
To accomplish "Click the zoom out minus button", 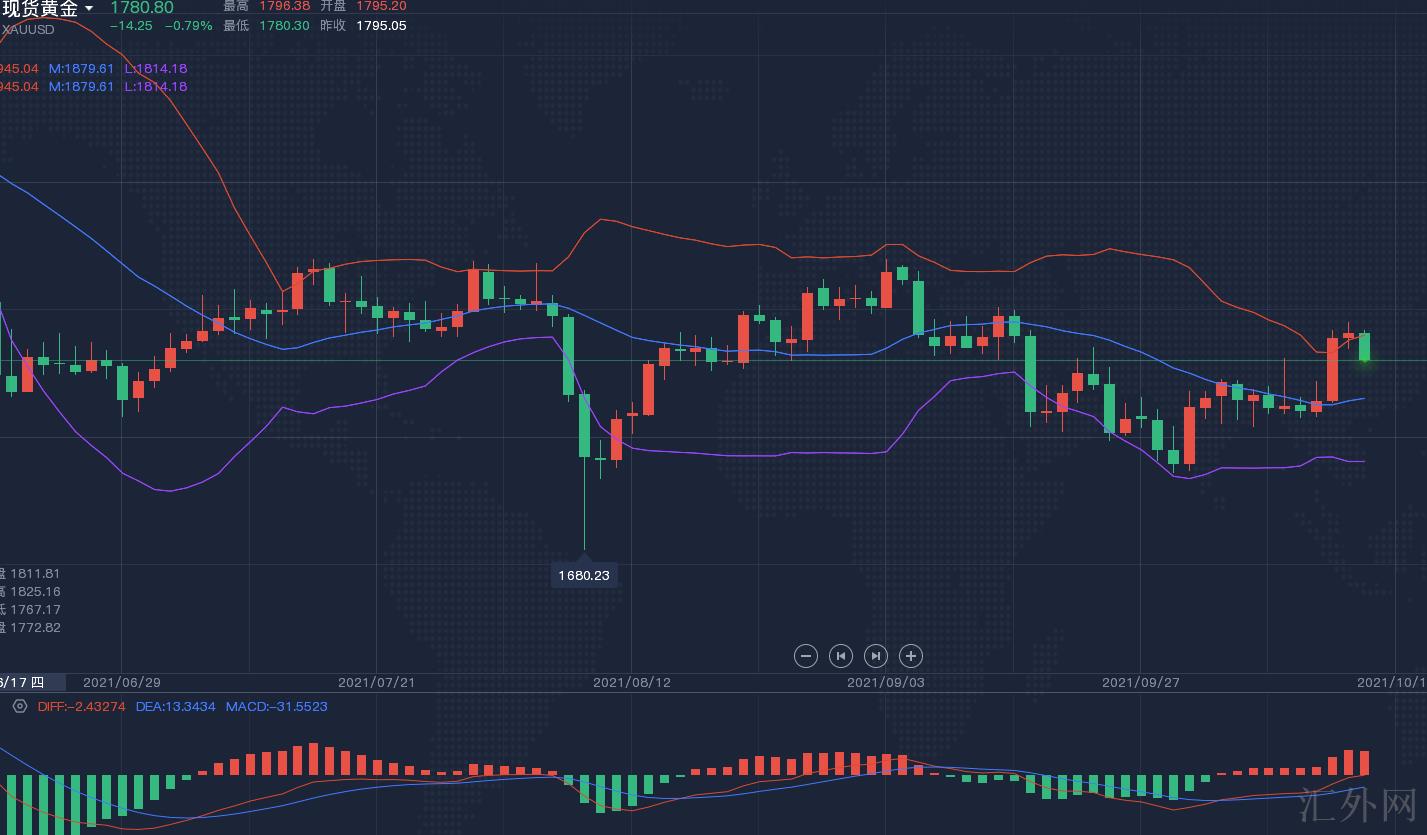I will click(805, 656).
